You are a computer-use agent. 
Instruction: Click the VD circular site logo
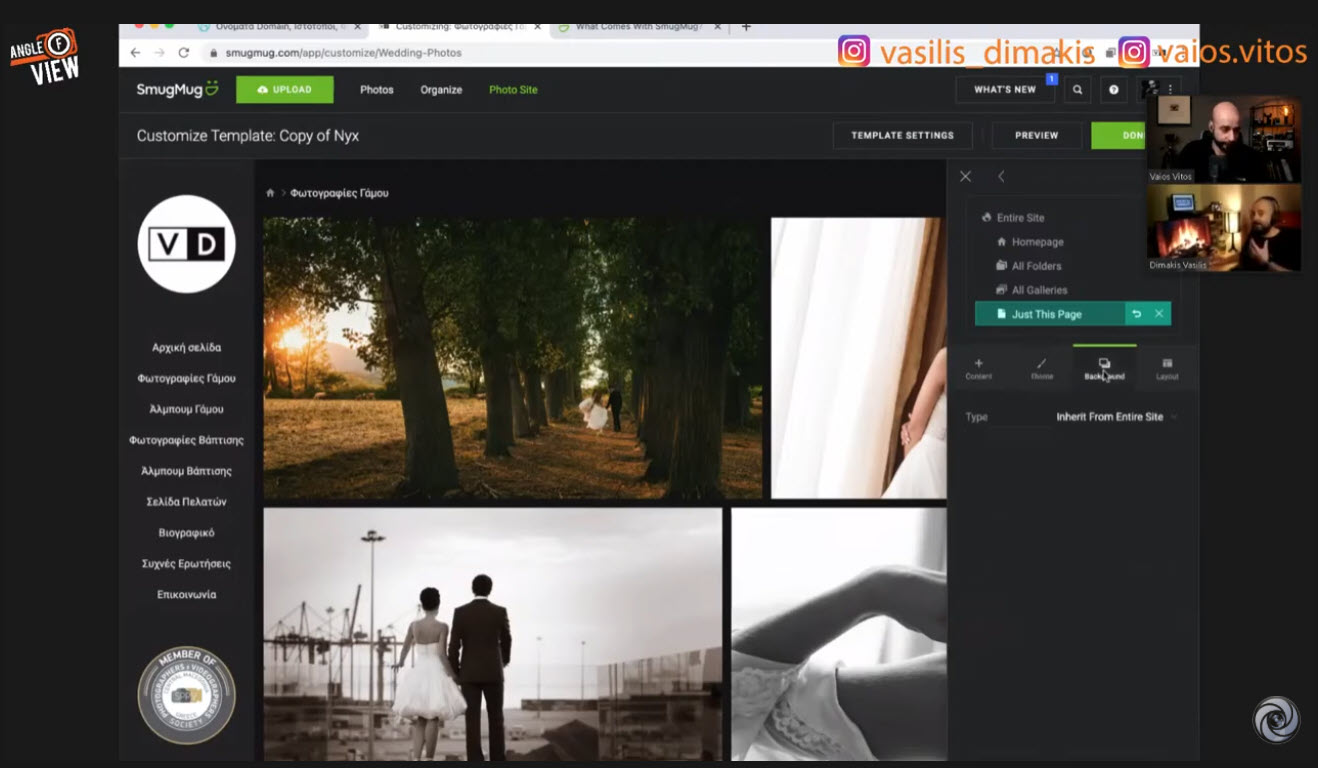point(186,244)
